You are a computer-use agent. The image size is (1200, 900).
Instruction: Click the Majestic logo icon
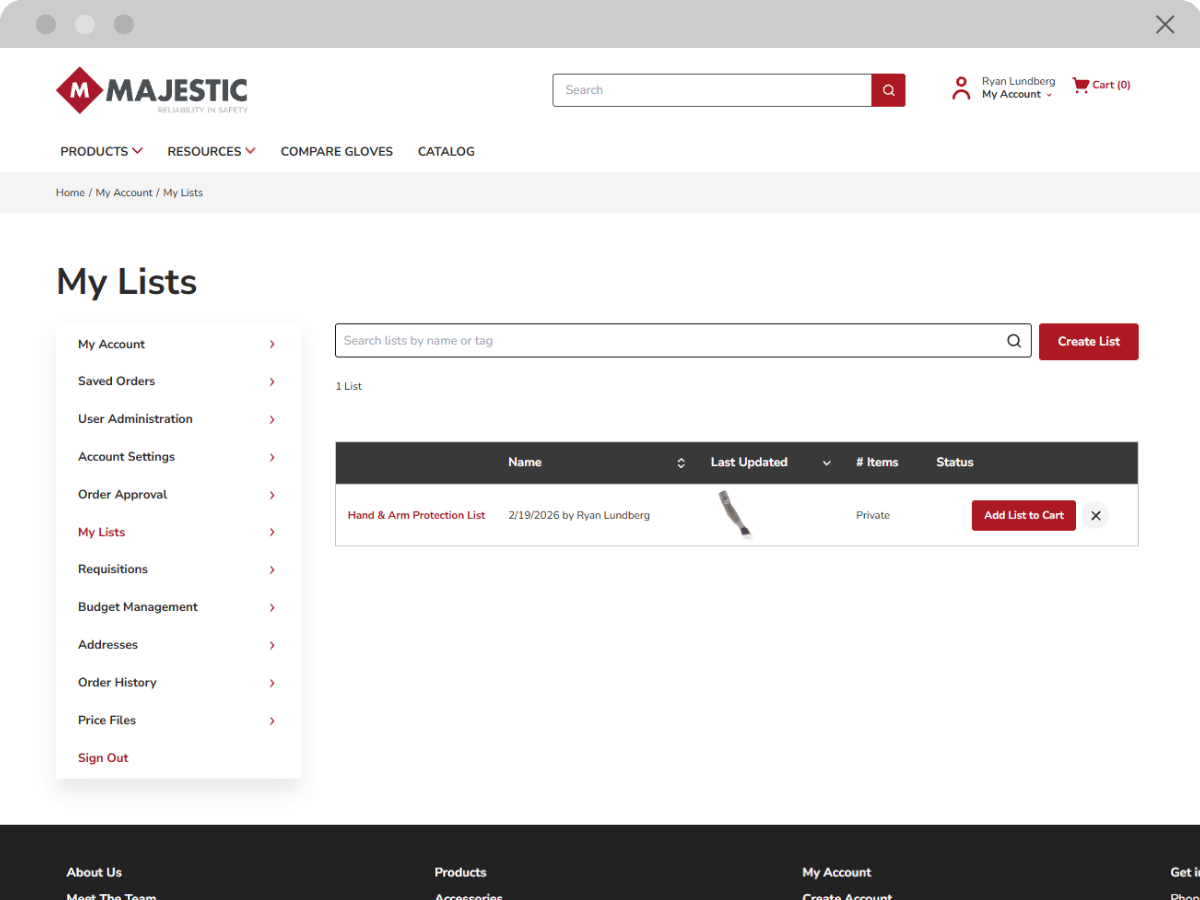pyautogui.click(x=80, y=89)
